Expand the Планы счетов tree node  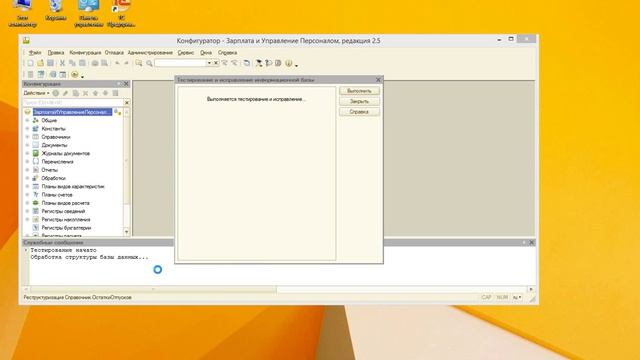click(27, 195)
